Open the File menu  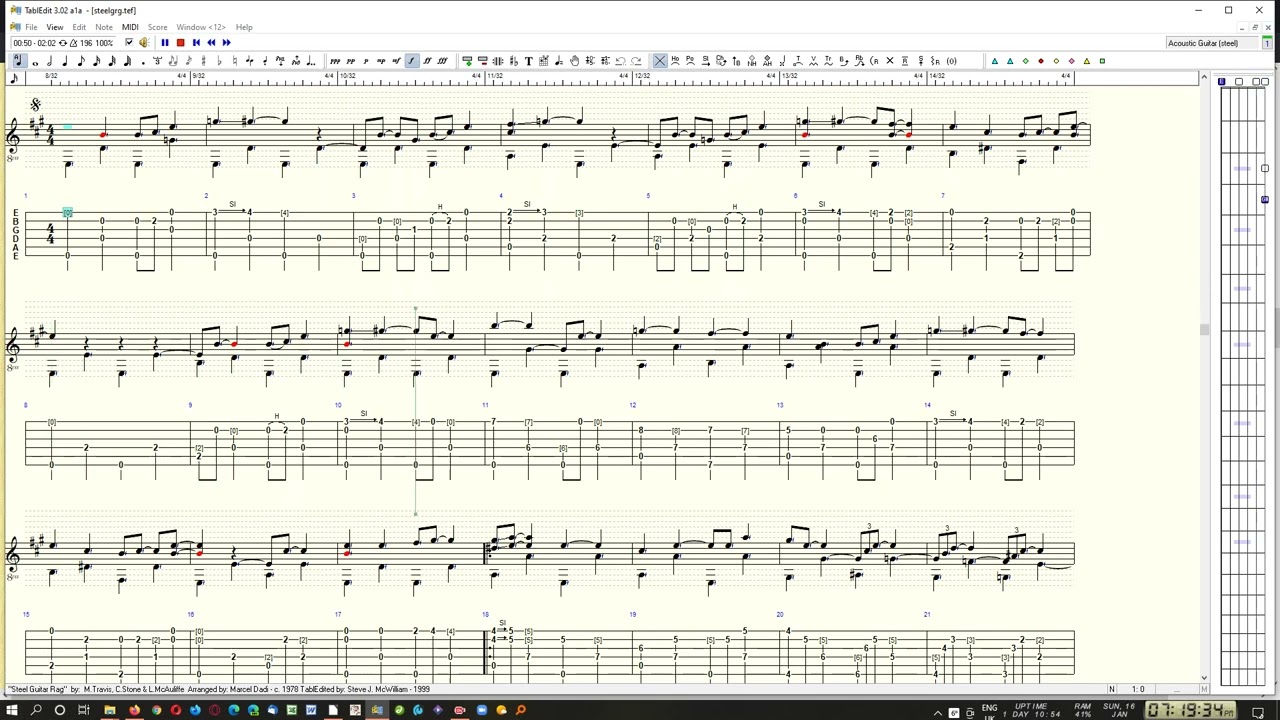(x=31, y=27)
